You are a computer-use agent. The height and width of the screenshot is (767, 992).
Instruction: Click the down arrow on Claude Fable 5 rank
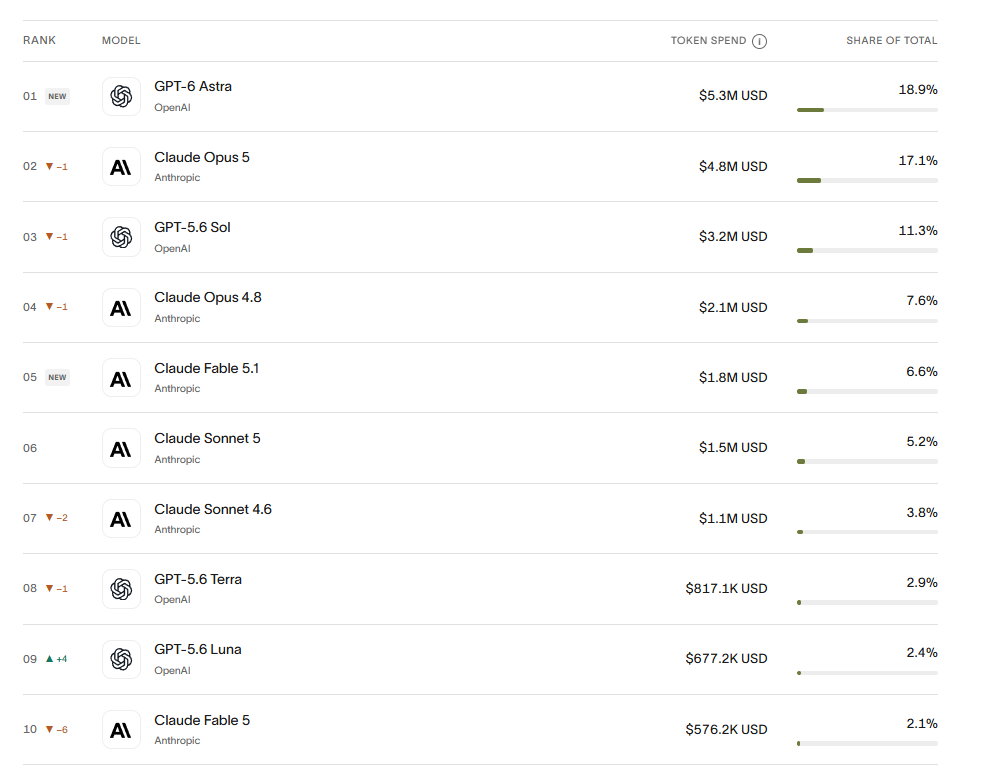49,729
